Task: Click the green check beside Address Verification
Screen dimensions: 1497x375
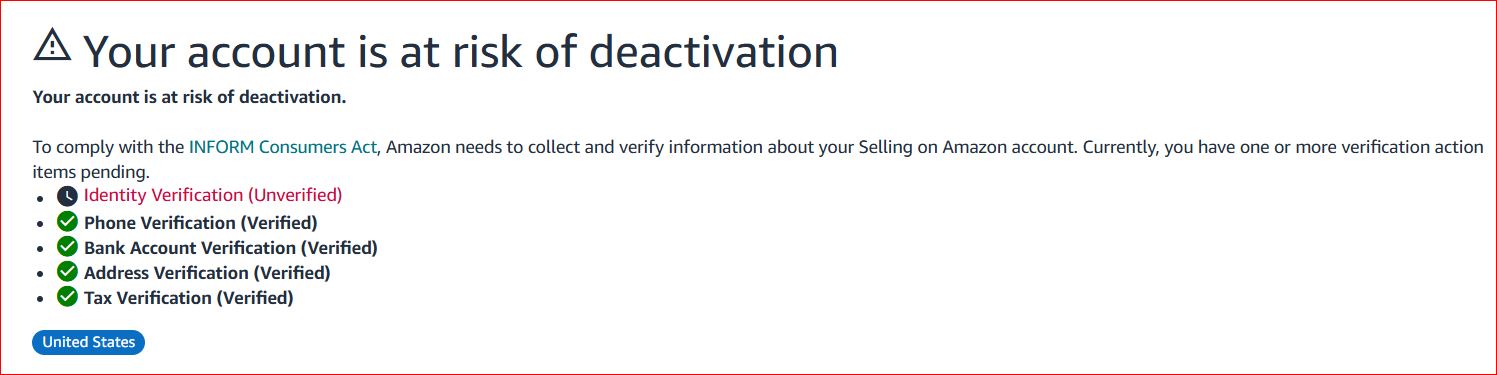Action: pos(67,272)
